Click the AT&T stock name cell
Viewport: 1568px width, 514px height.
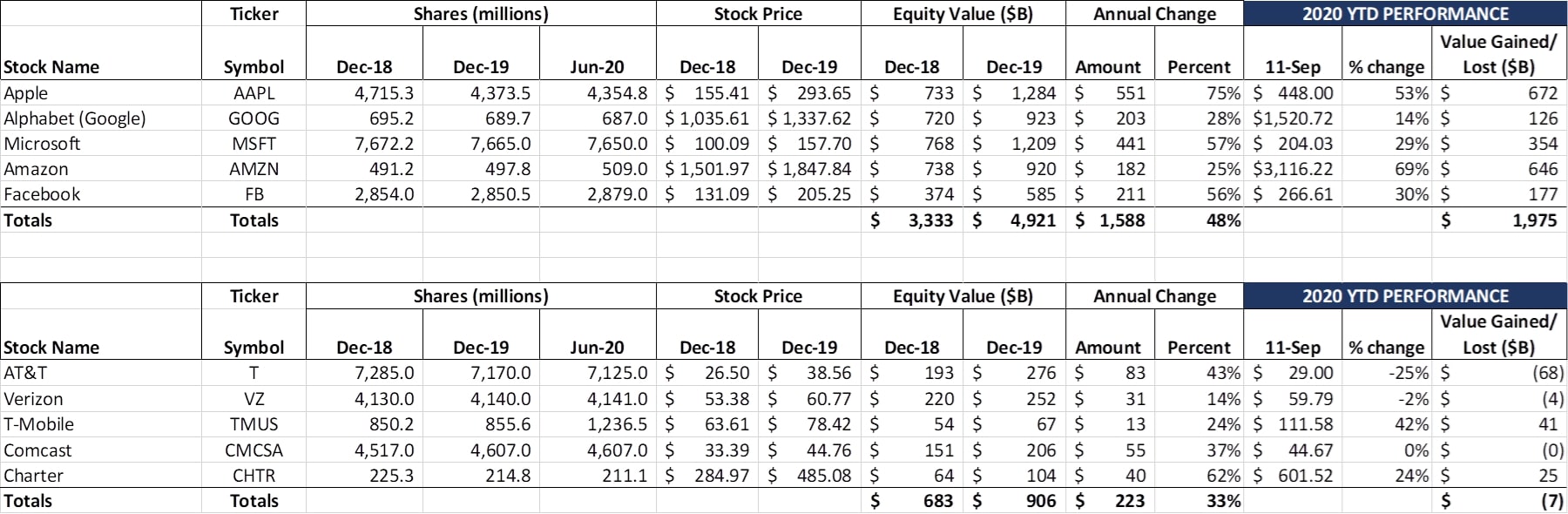click(25, 373)
